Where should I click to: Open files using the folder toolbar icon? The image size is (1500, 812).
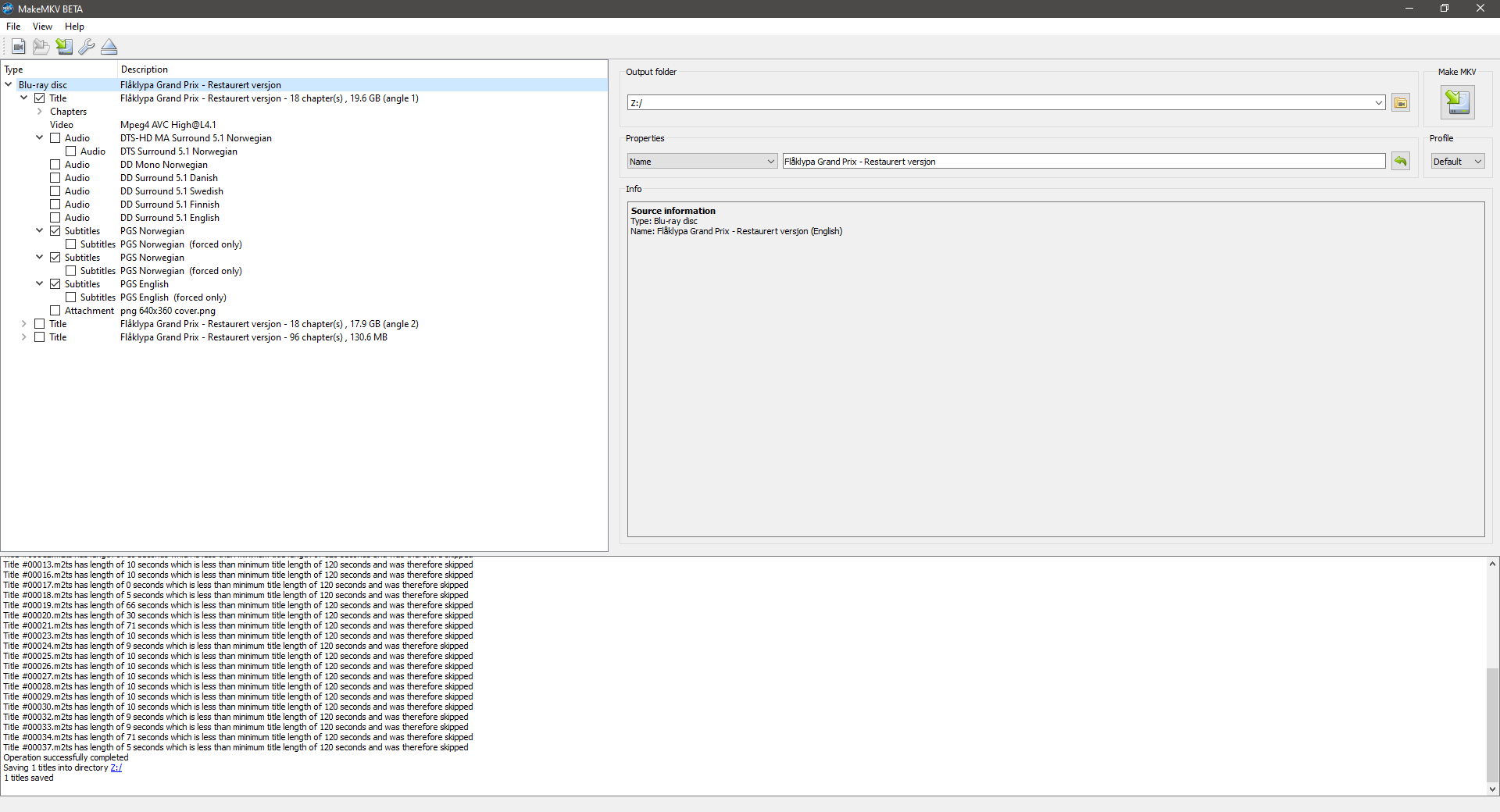(x=41, y=47)
